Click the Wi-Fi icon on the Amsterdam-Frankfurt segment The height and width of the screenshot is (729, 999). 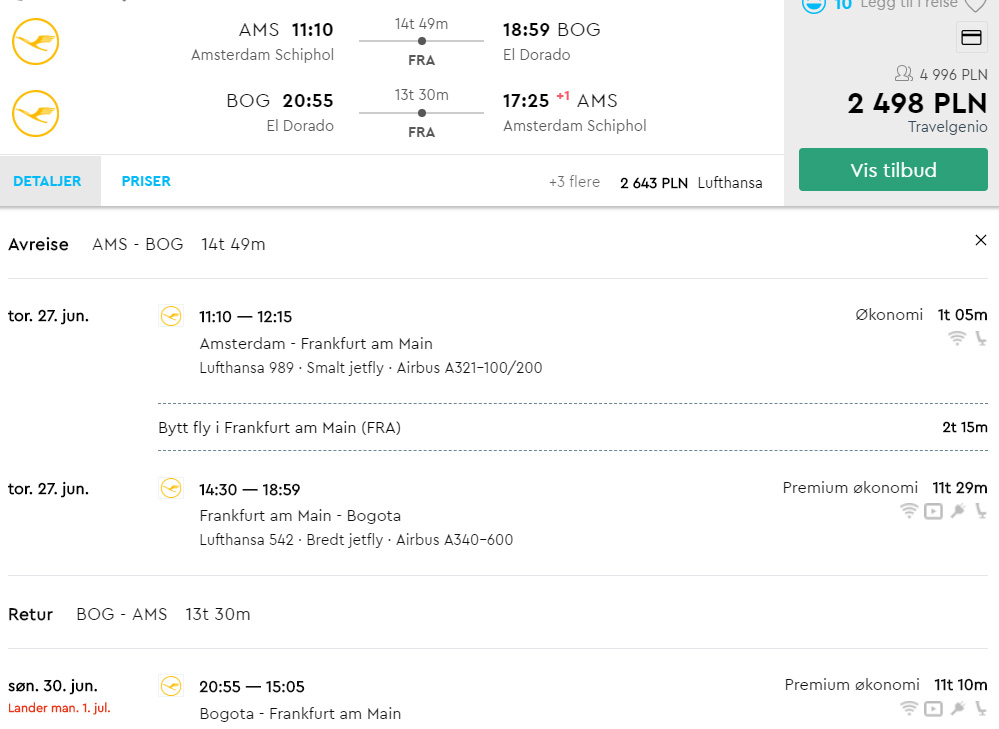(x=956, y=338)
